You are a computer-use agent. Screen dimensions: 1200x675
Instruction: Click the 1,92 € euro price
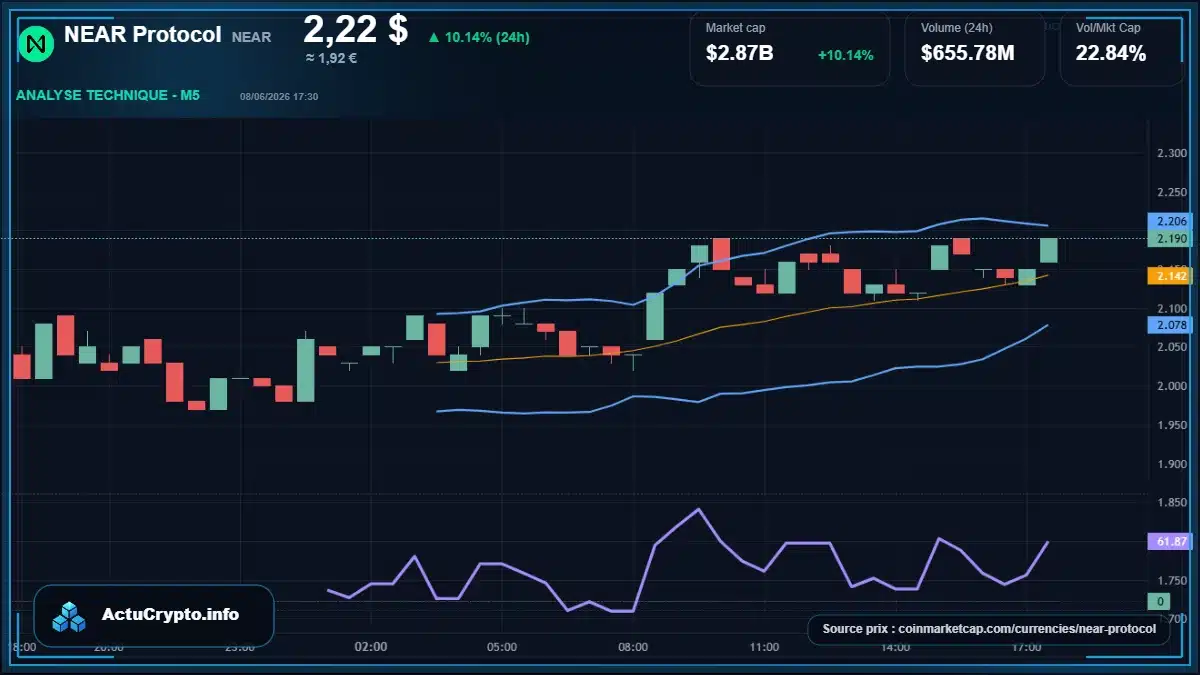pyautogui.click(x=331, y=58)
